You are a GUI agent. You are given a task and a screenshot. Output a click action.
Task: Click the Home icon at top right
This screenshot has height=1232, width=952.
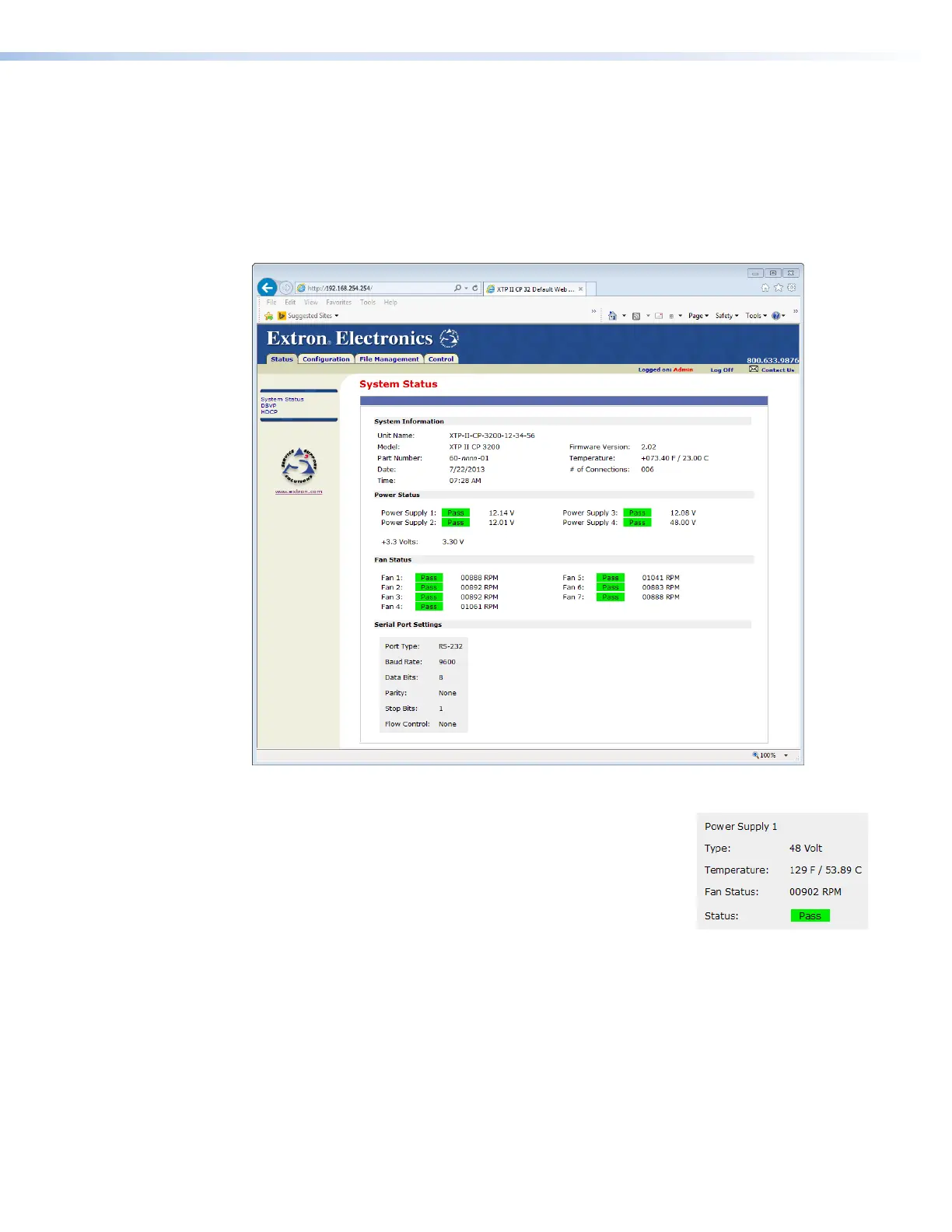[765, 288]
